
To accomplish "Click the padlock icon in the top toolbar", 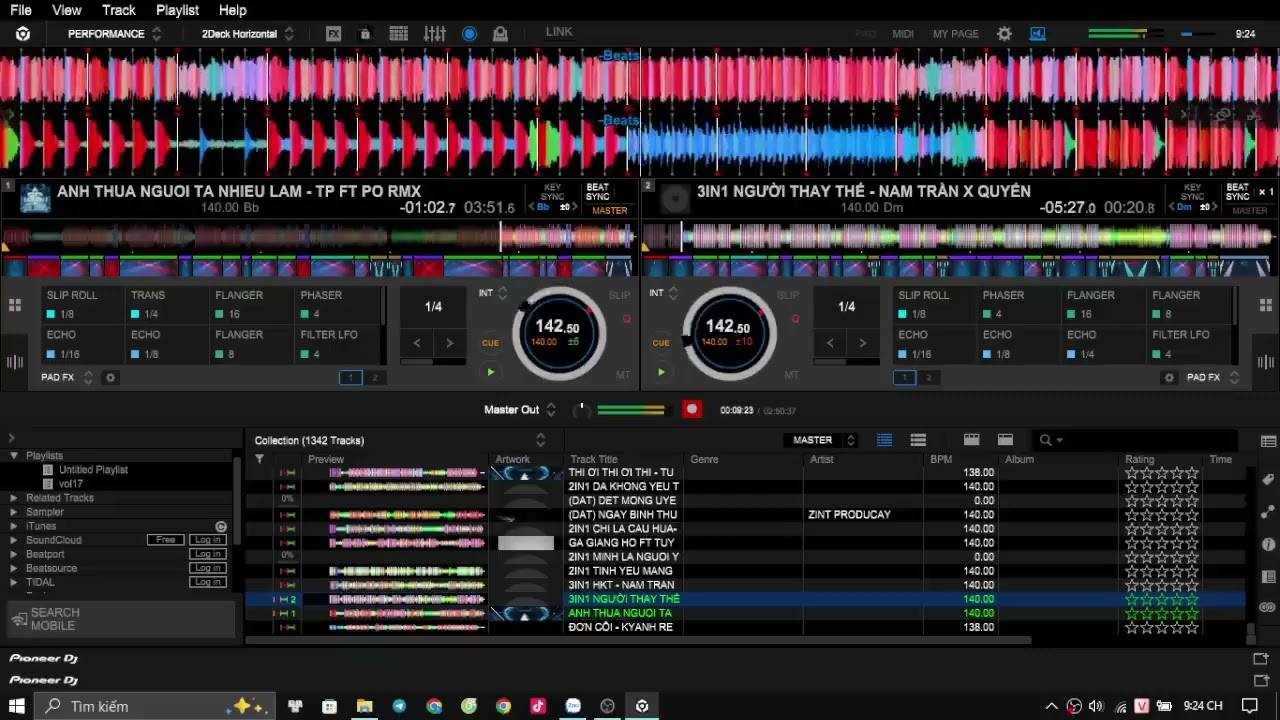I will 365,33.
